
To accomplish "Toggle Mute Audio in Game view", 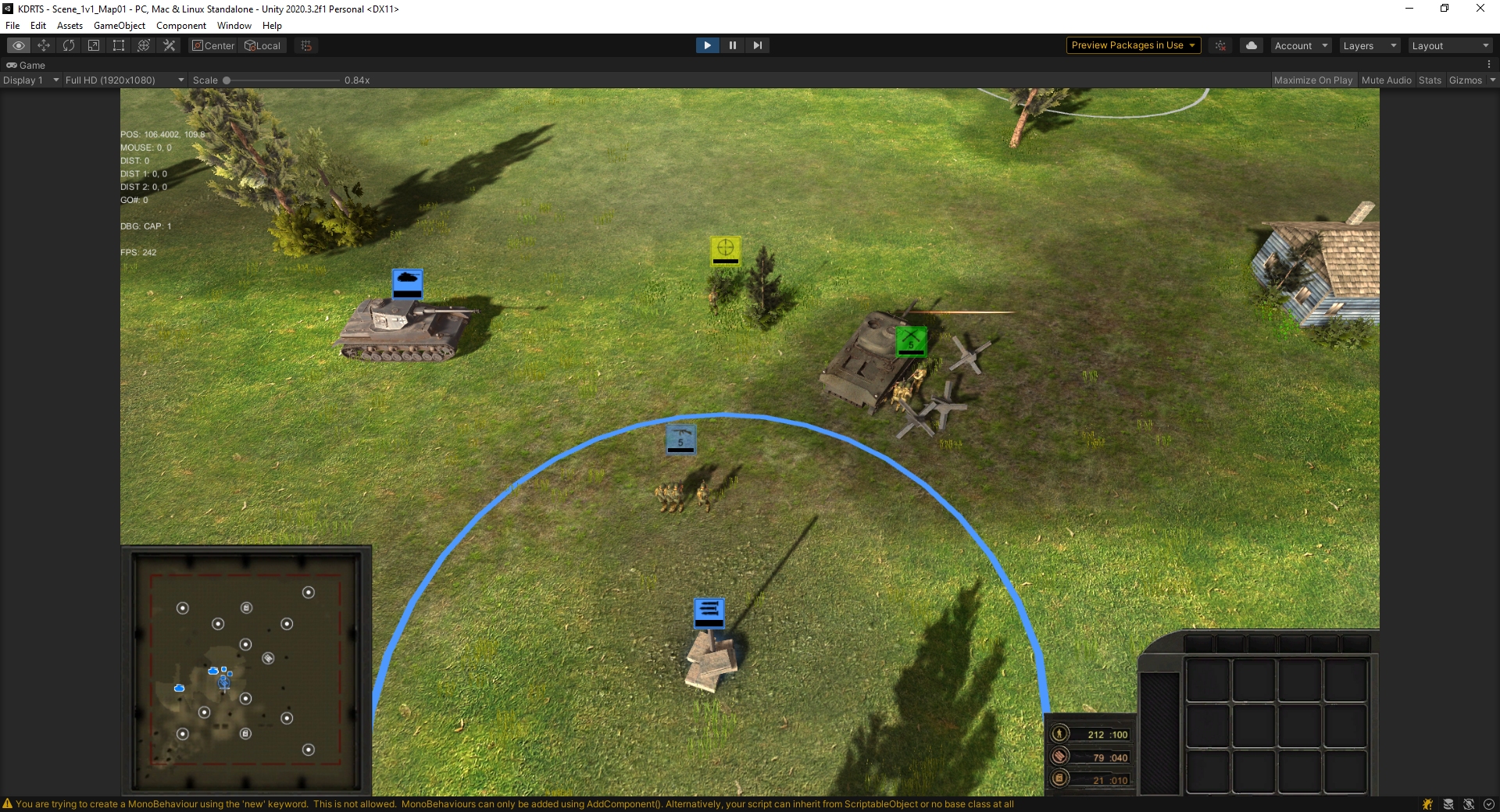I will 1386,80.
